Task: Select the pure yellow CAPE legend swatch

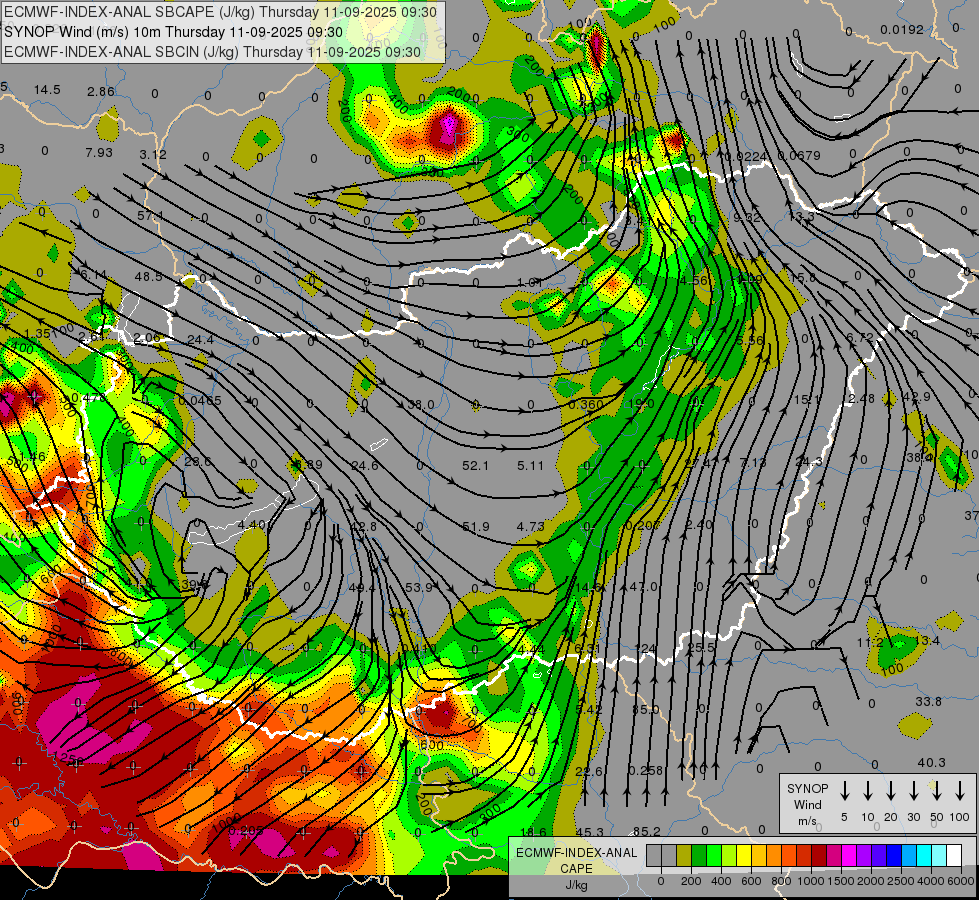Action: tap(744, 855)
